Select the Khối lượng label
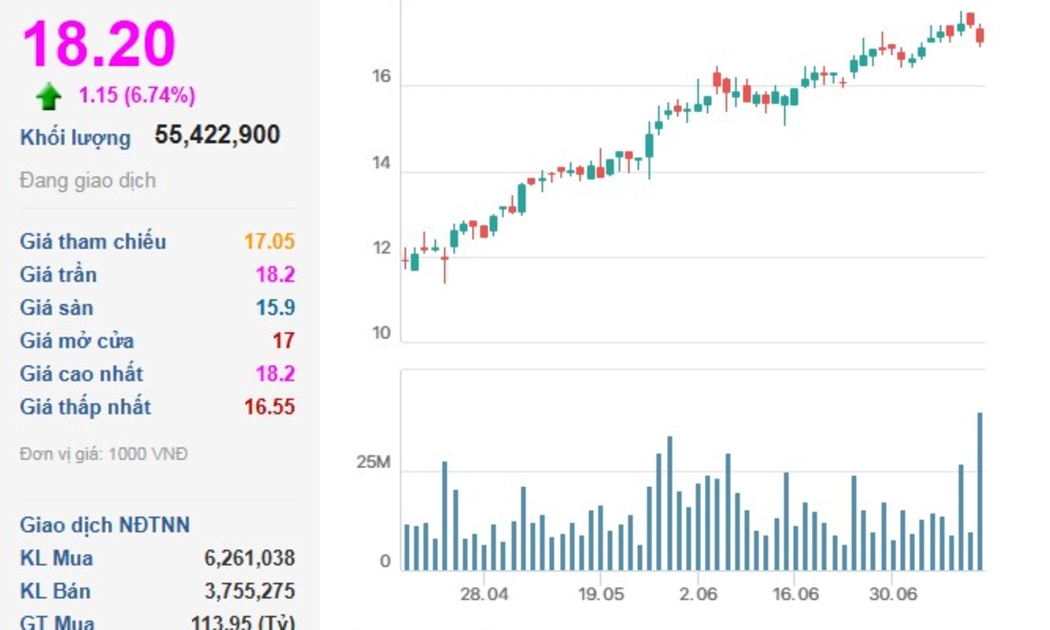 tap(75, 138)
